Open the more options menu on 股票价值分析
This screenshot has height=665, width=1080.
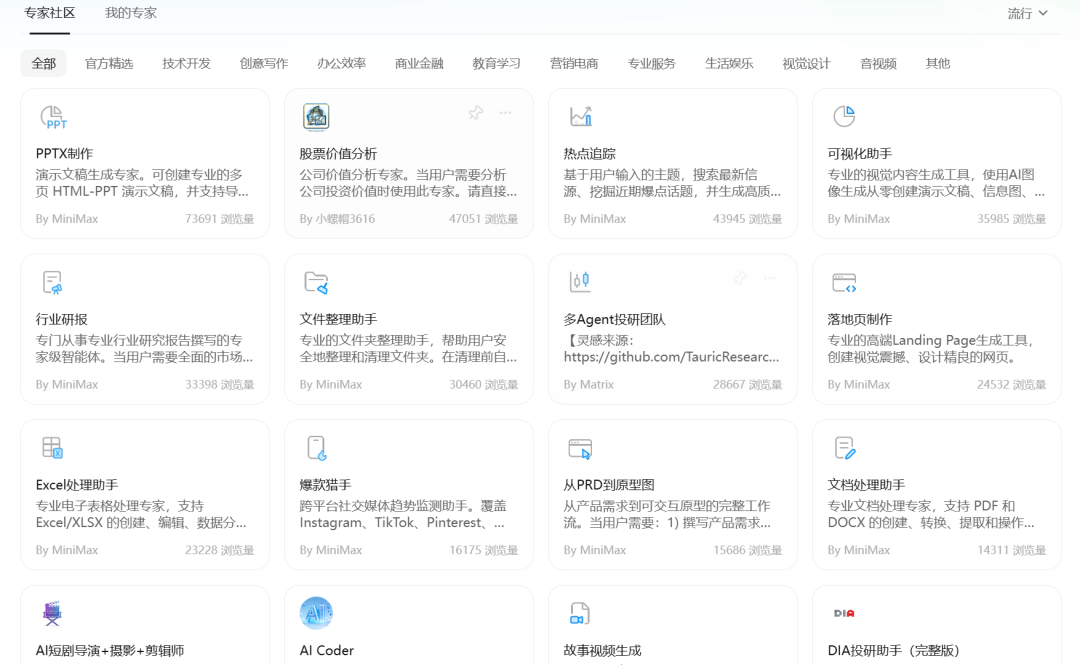[505, 113]
